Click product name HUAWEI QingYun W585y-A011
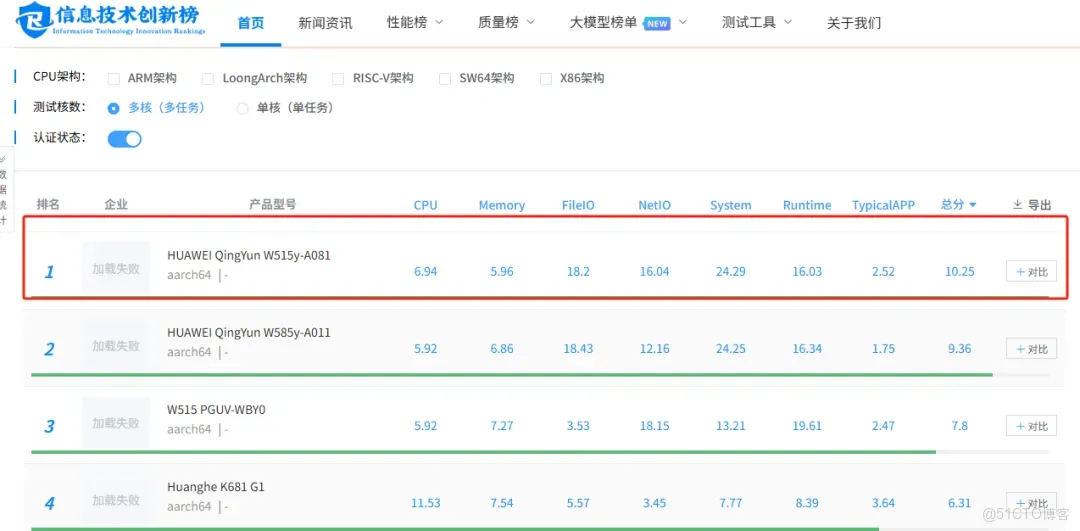The image size is (1080, 531). coord(249,333)
